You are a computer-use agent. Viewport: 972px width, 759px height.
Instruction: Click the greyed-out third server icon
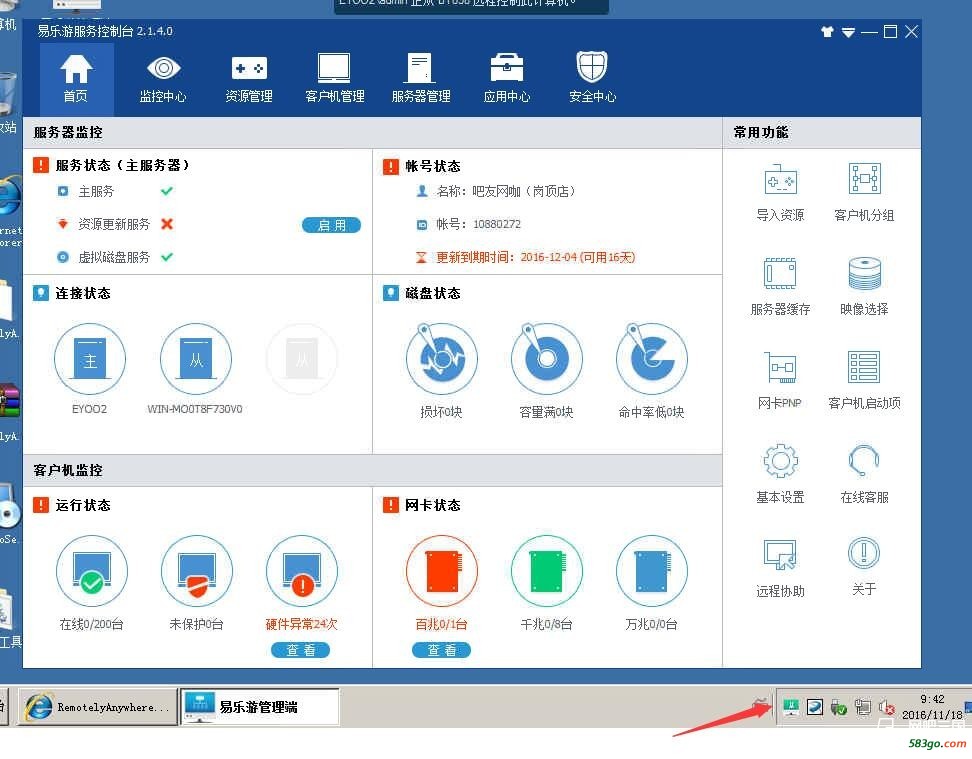[x=302, y=359]
